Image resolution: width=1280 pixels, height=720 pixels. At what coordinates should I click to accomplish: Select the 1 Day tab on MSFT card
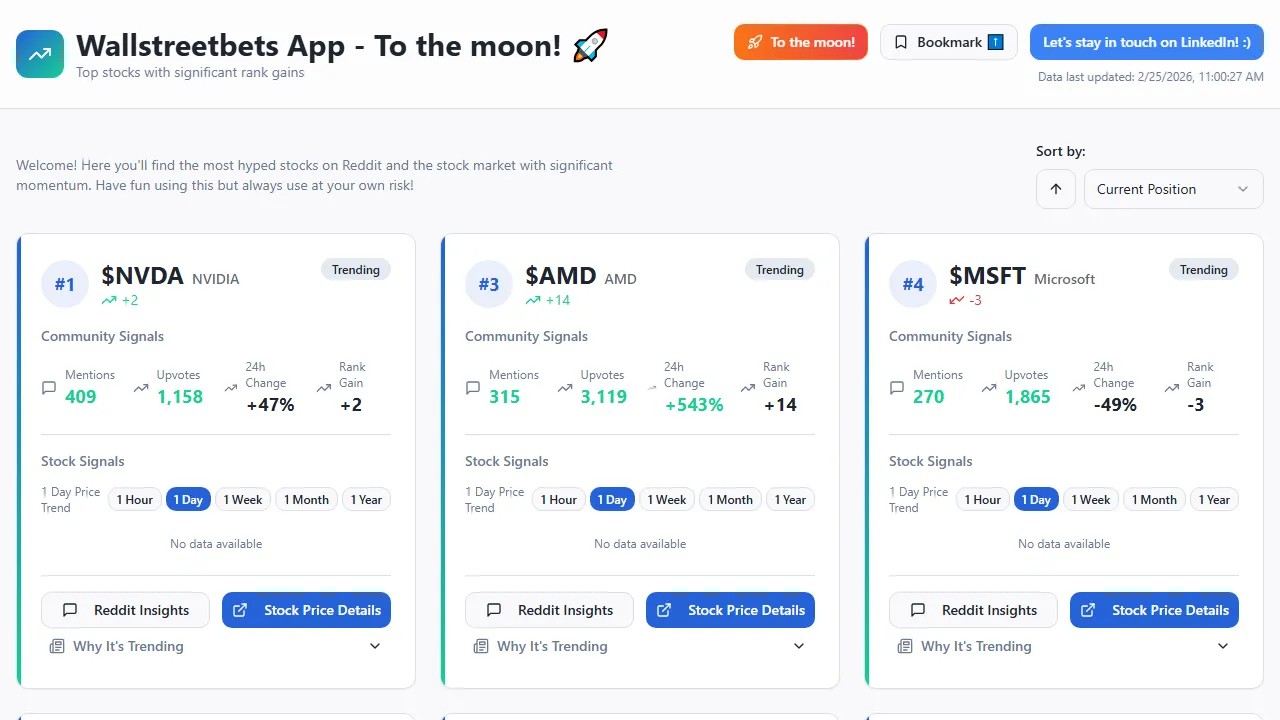(1036, 499)
